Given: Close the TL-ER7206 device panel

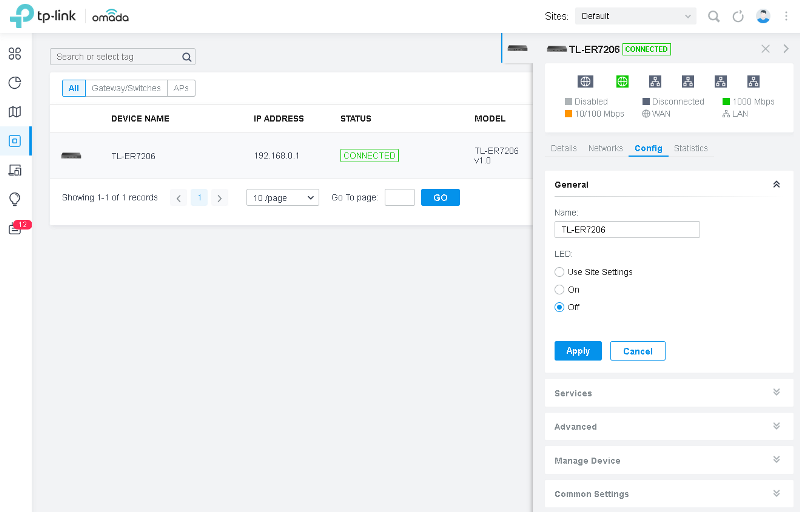Looking at the screenshot, I should pos(765,49).
